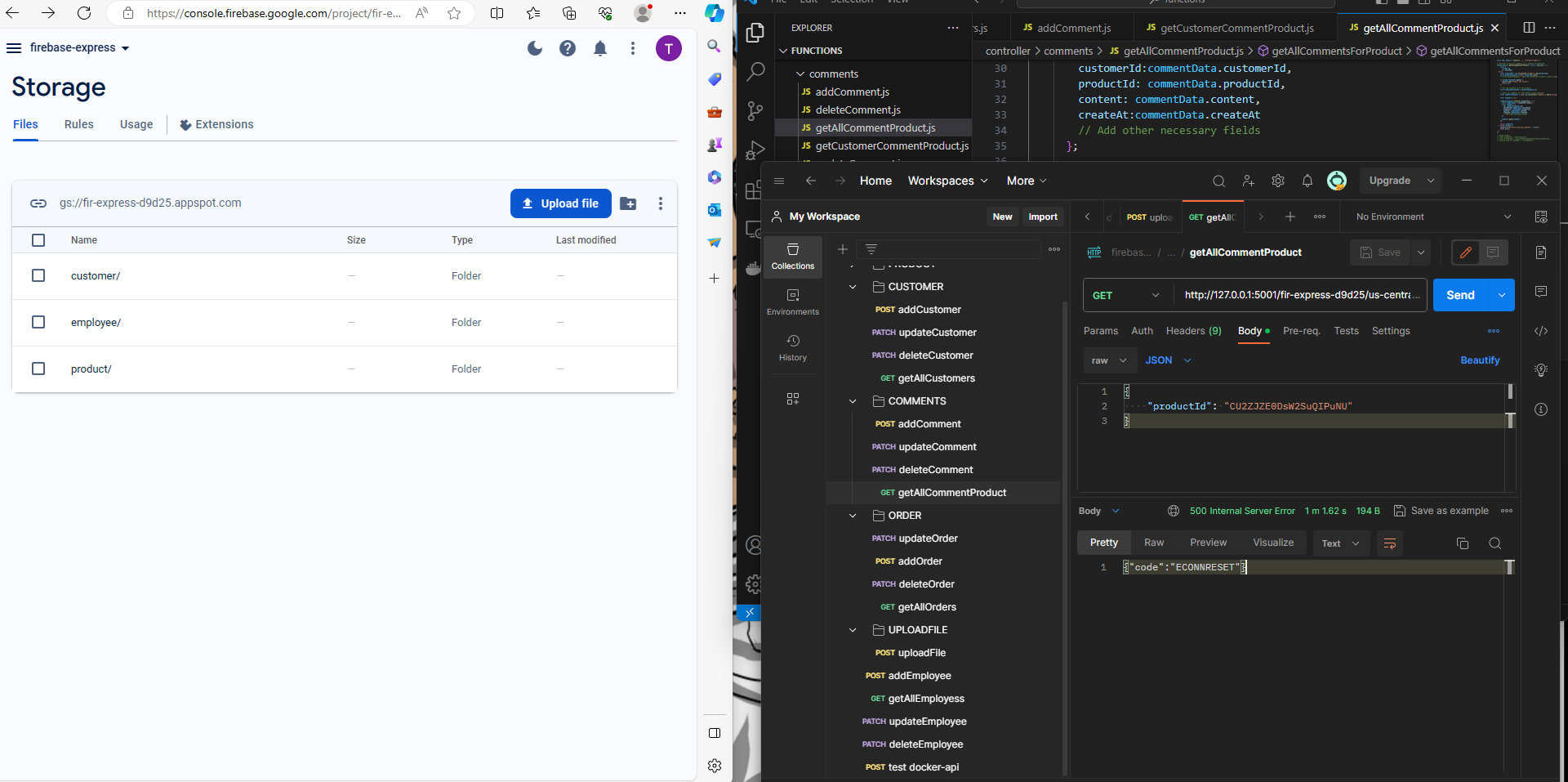Open the Headers (9) tab
The image size is (1568, 782).
[1193, 331]
